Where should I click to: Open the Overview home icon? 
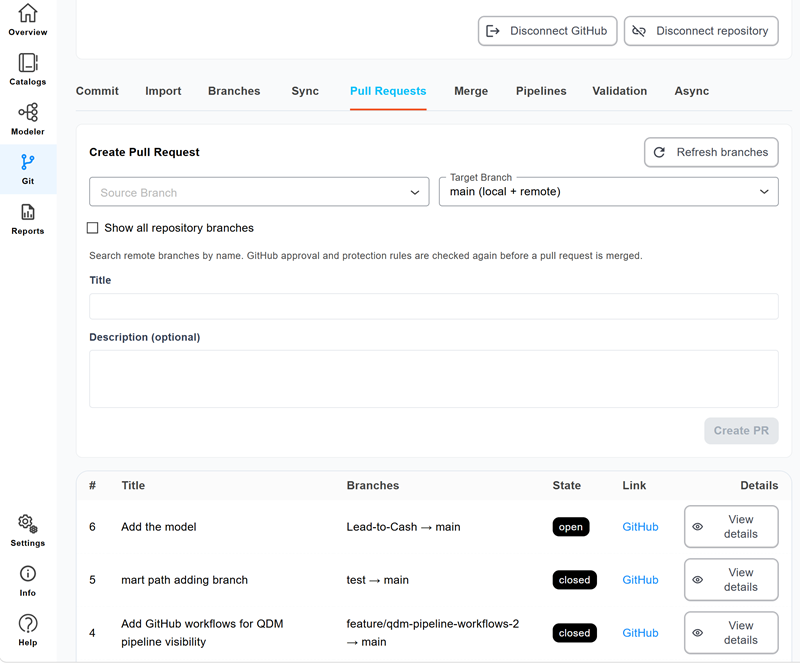click(28, 14)
